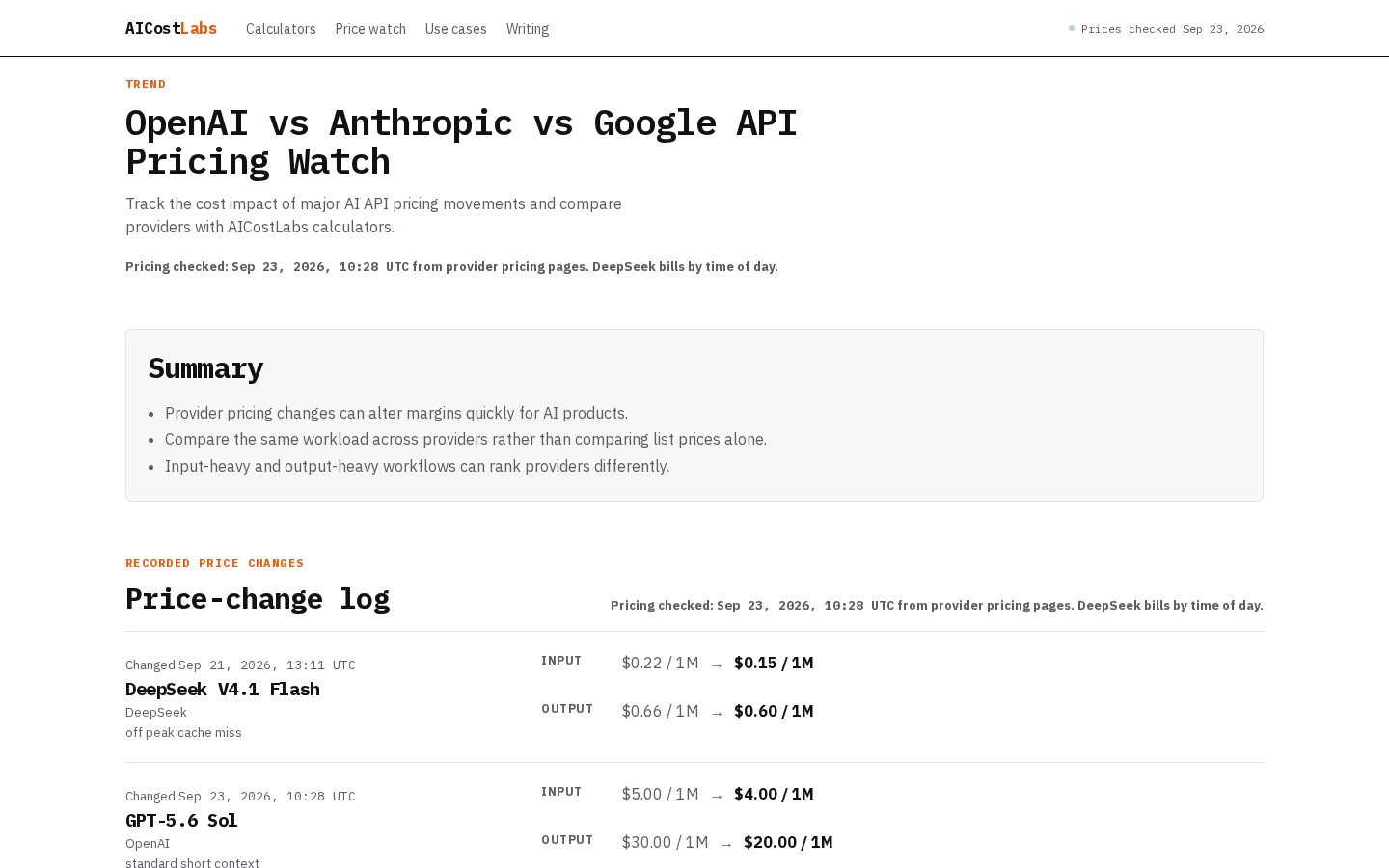1389x868 pixels.
Task: Click the Prices checked Sep 23 status text
Action: coord(1172,29)
